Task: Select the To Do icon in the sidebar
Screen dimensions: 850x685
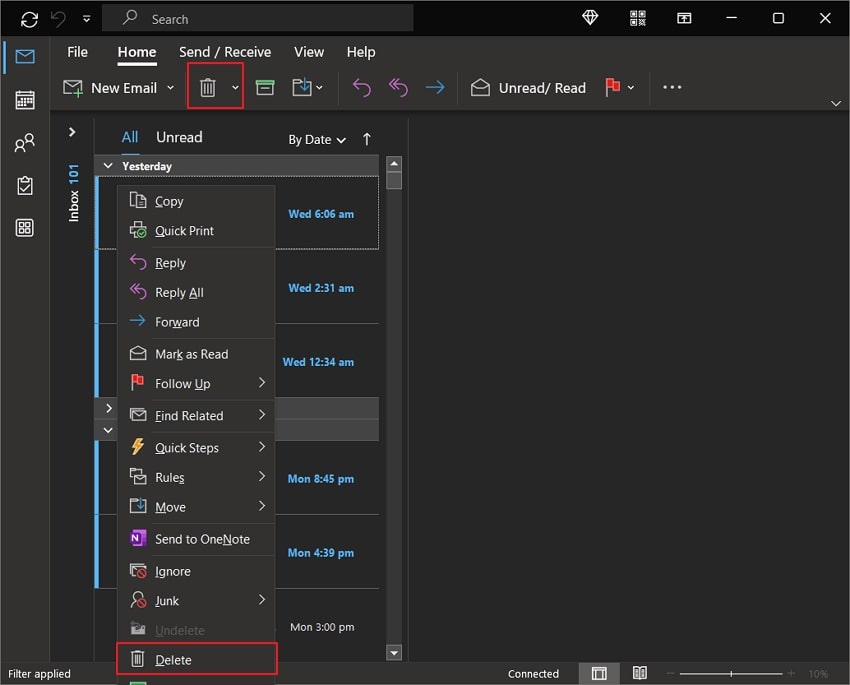Action: pyautogui.click(x=25, y=185)
